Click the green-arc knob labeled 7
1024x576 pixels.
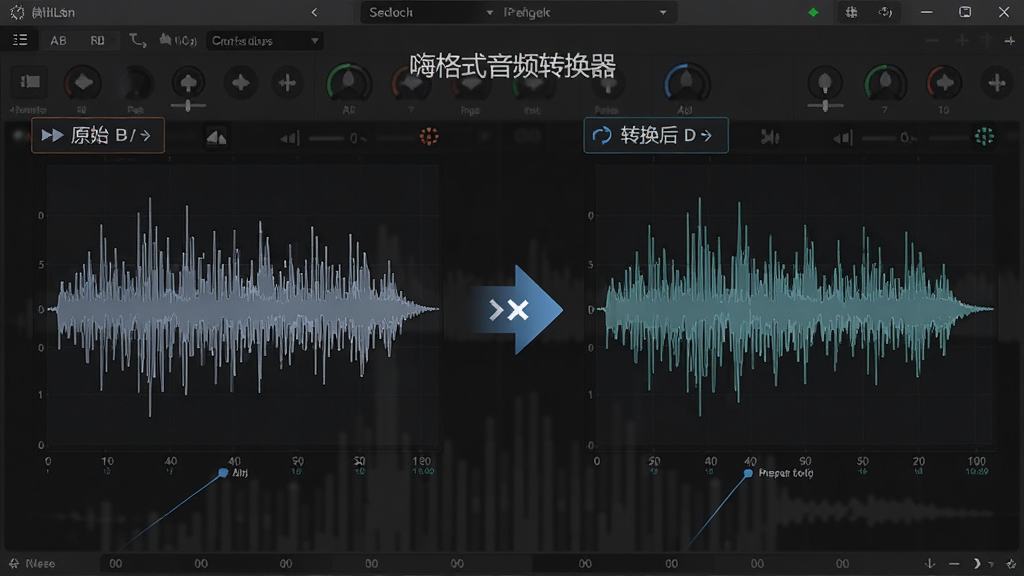(x=885, y=83)
